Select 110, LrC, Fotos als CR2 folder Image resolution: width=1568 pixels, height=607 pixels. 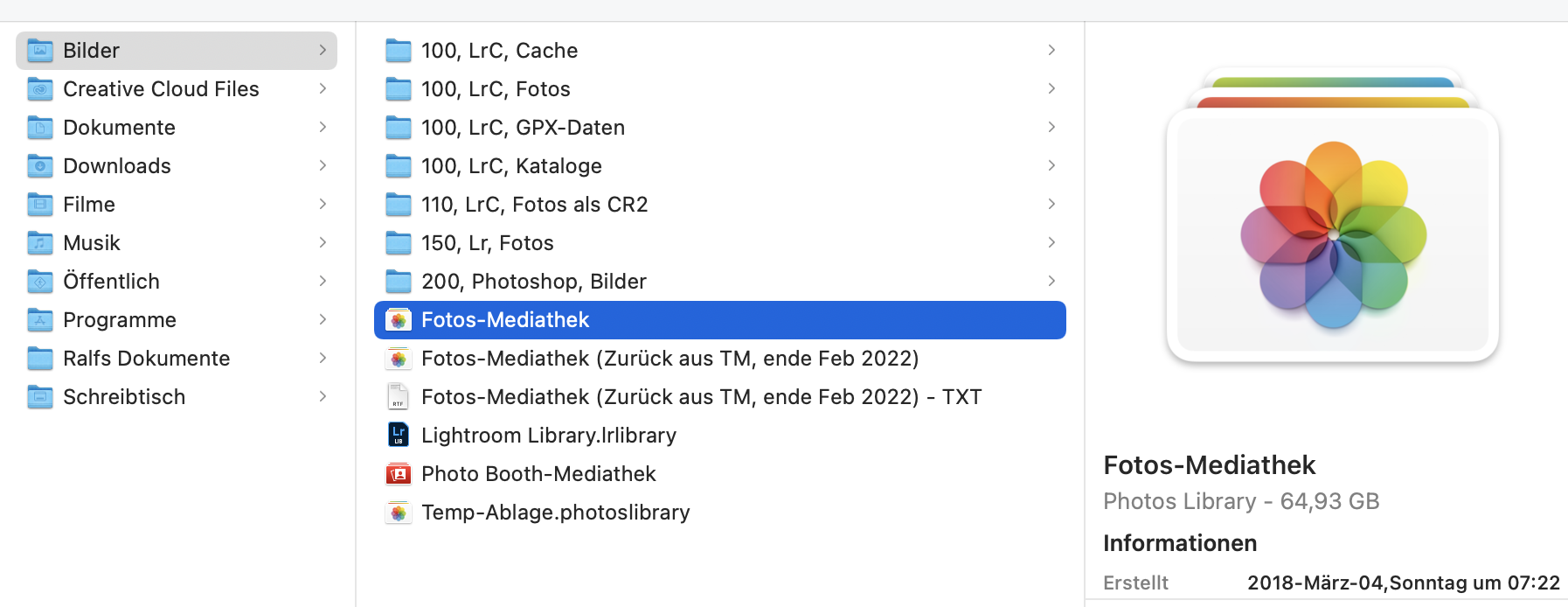tap(534, 205)
